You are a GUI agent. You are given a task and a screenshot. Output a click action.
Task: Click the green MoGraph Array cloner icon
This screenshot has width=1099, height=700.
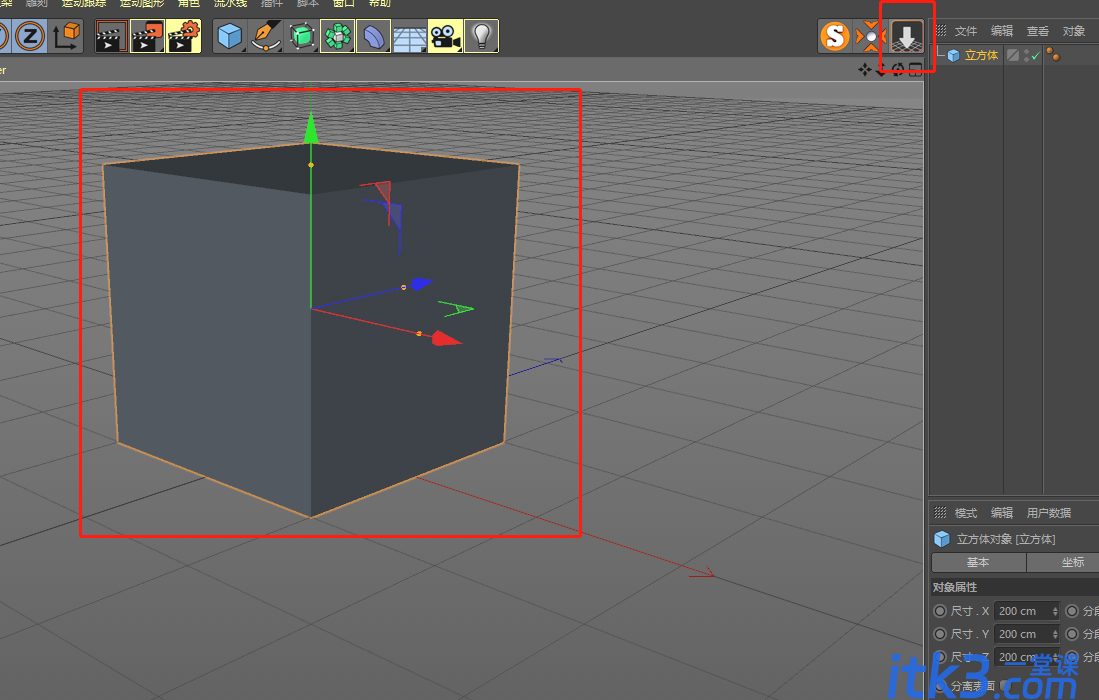(x=338, y=36)
